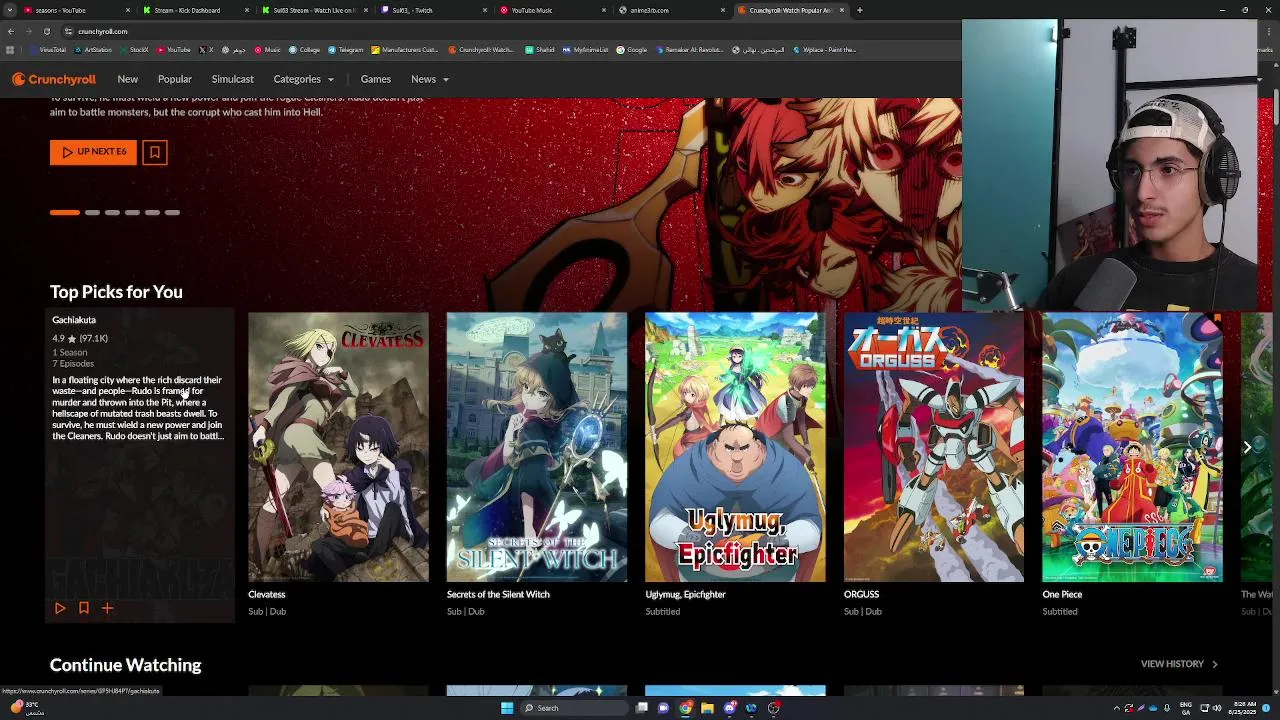The width and height of the screenshot is (1280, 720).
Task: Open the Remaker AI bookmark
Action: 691,49
